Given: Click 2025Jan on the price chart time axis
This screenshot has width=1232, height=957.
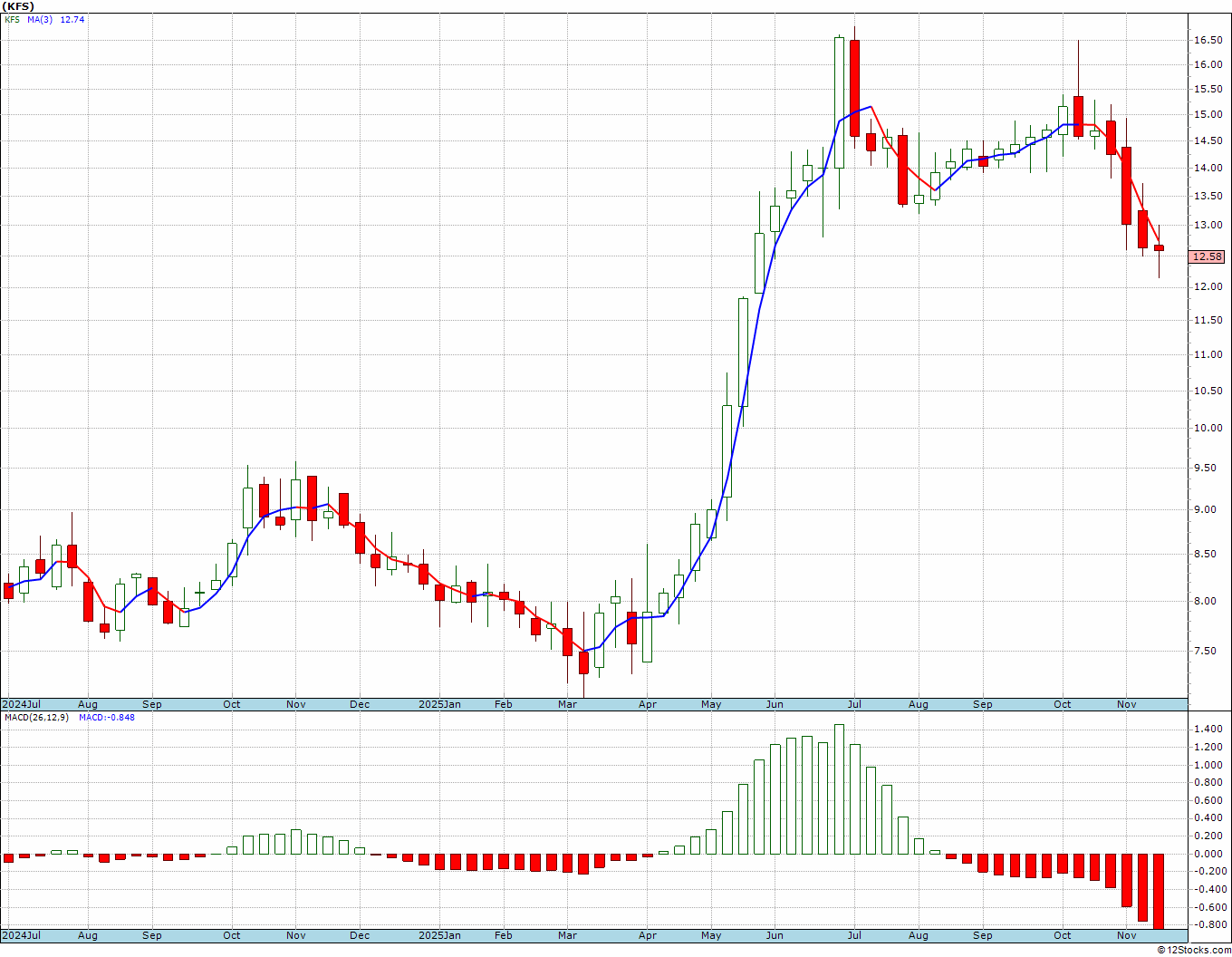Looking at the screenshot, I should (x=439, y=704).
